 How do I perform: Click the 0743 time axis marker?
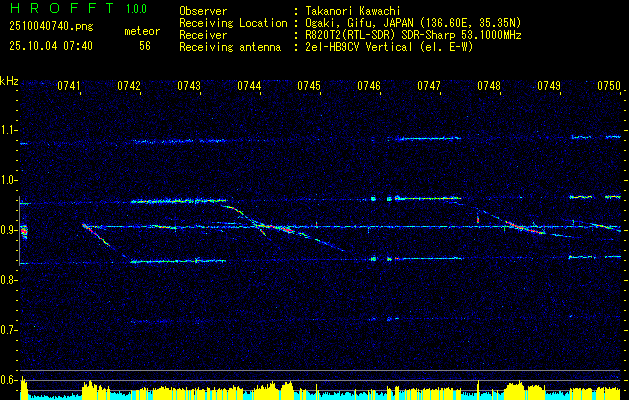click(189, 85)
